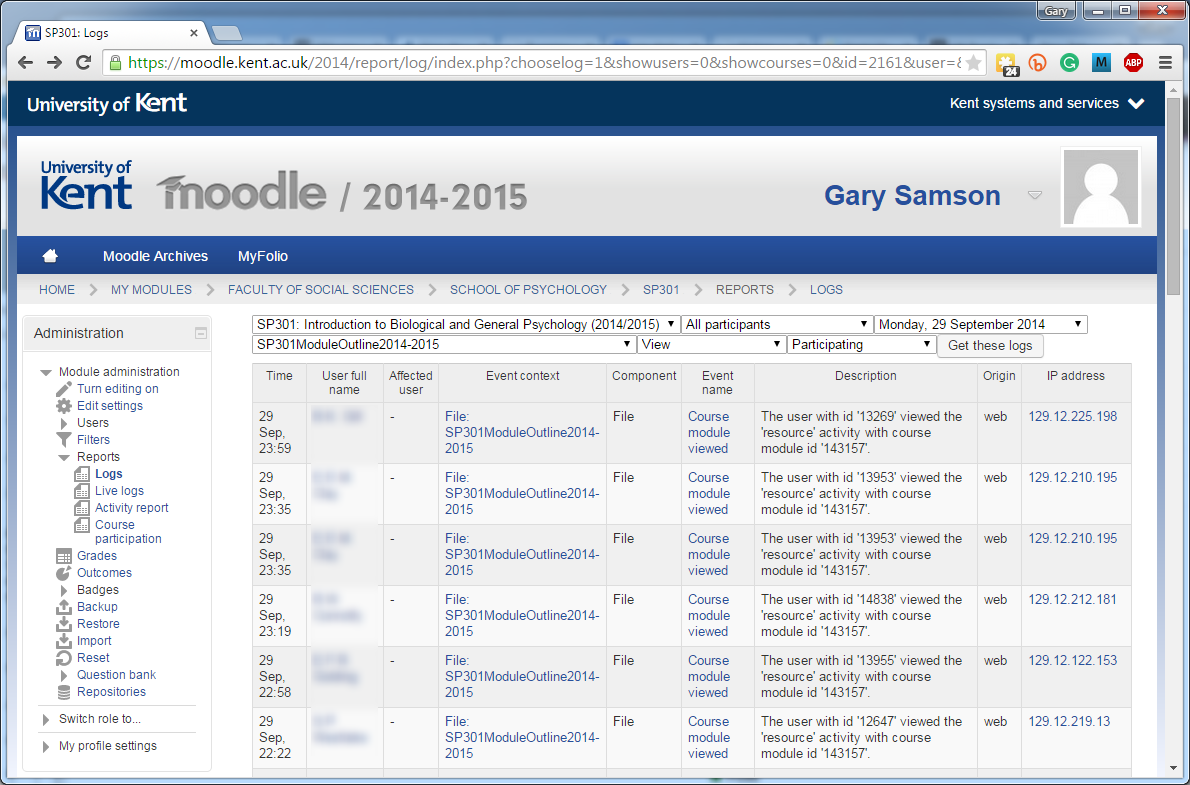Open the All participants dropdown
The height and width of the screenshot is (785, 1190).
(776, 323)
